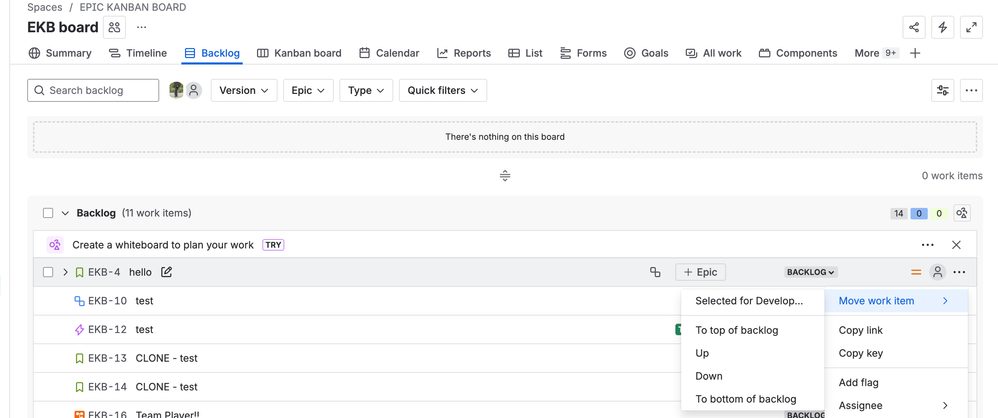The width and height of the screenshot is (998, 418).
Task: Open the team members icon beside EKB board
Action: tap(115, 27)
